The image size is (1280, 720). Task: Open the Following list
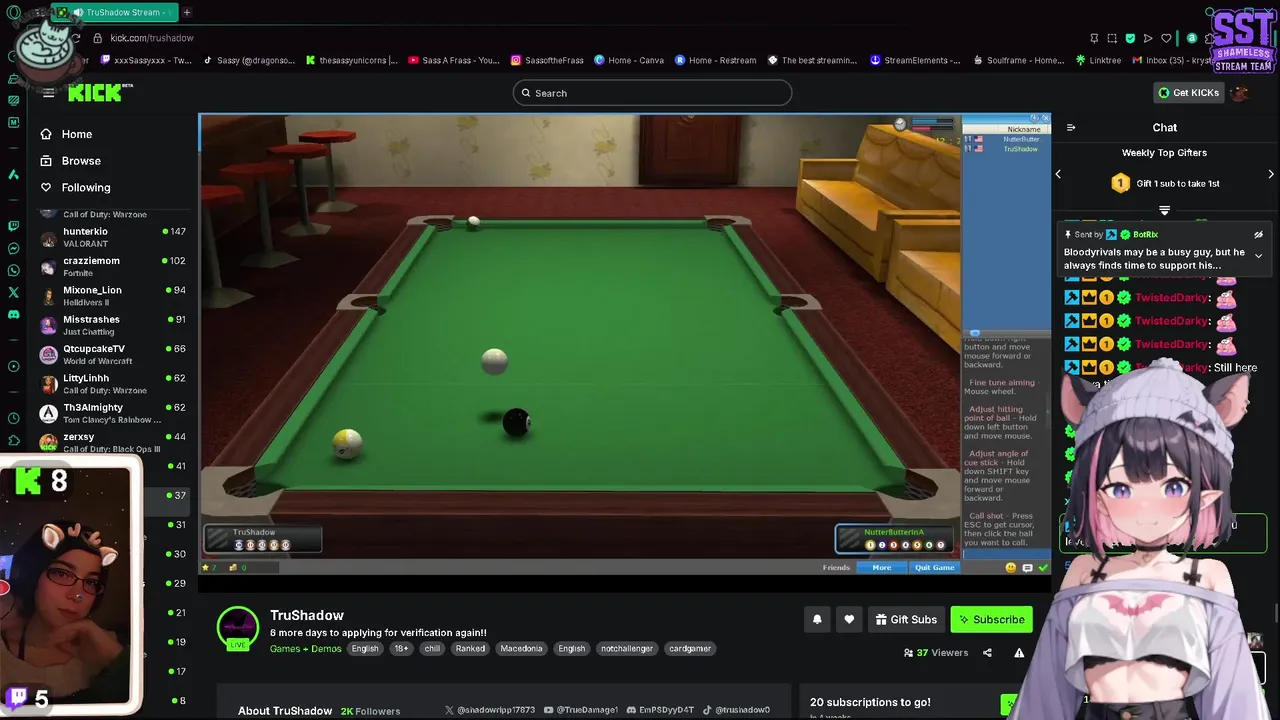point(75,187)
